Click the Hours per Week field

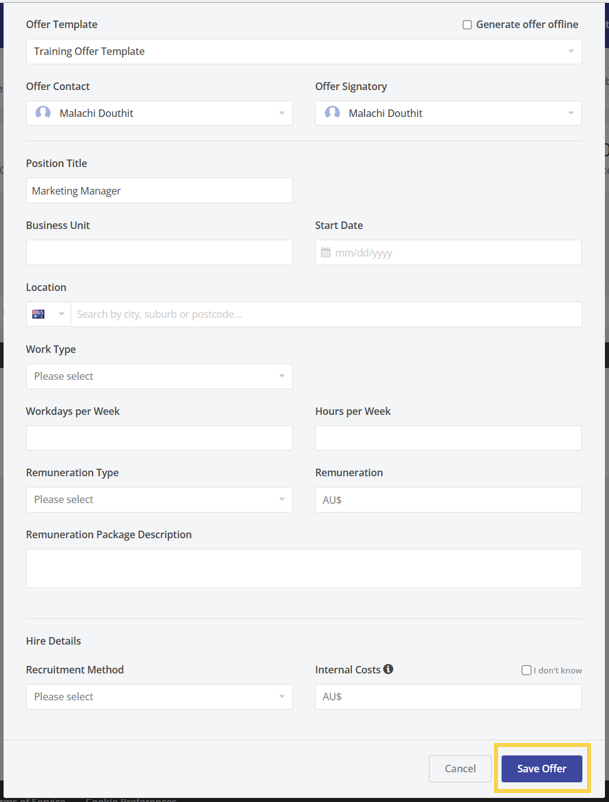(x=448, y=437)
